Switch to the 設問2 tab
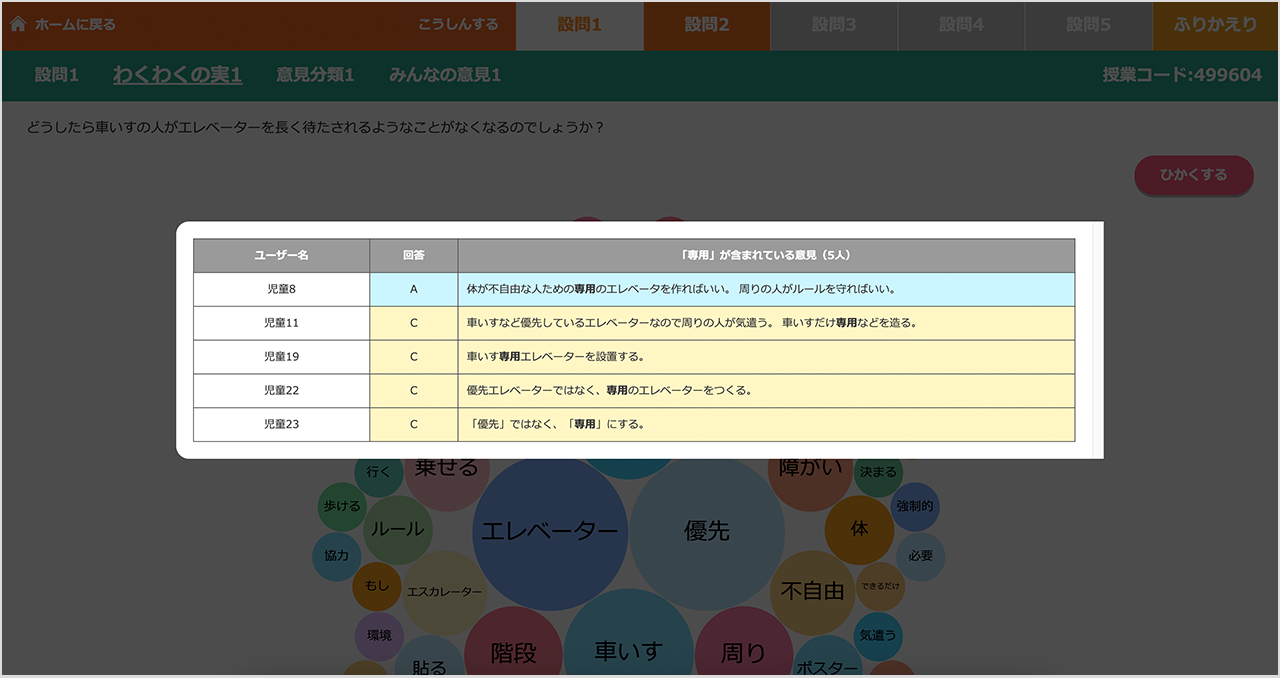This screenshot has width=1280, height=678. 706,25
